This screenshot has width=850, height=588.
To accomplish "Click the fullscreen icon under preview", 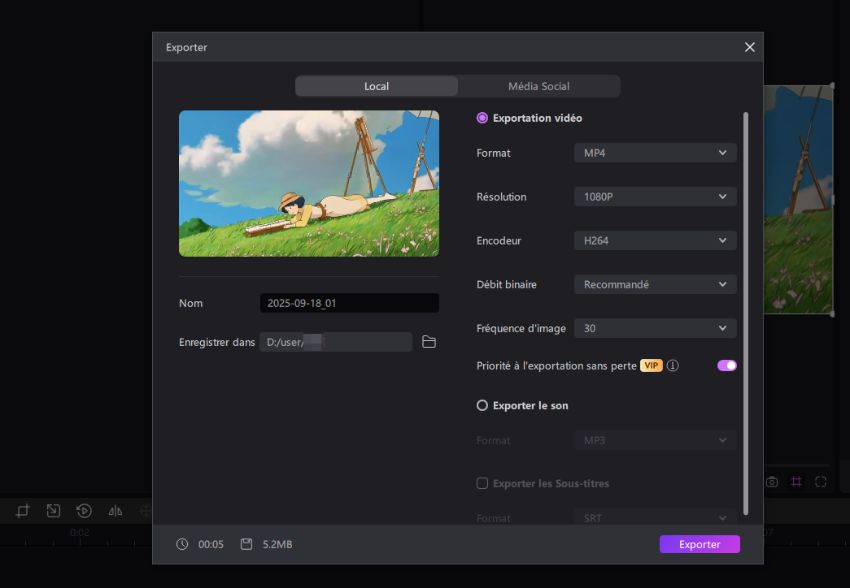I will click(x=821, y=482).
